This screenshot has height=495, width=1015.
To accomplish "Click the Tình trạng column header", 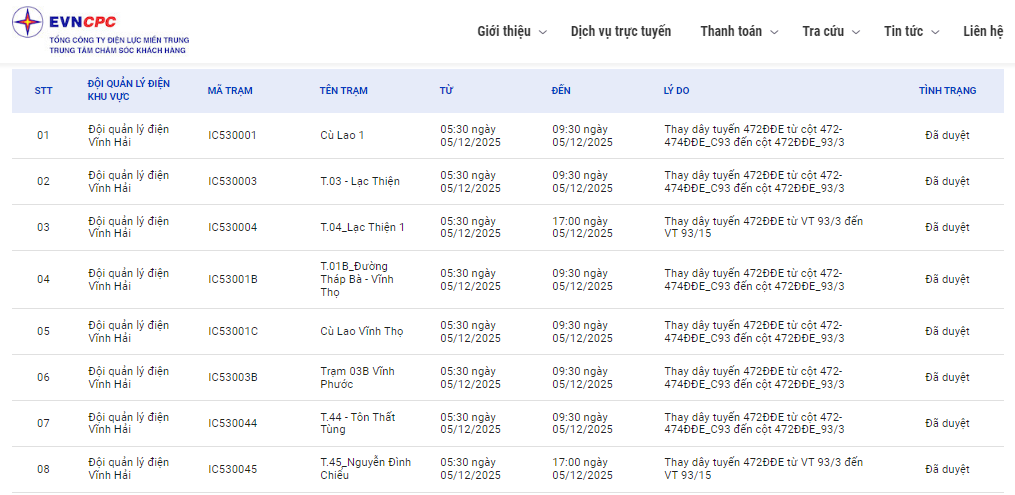I will point(947,91).
